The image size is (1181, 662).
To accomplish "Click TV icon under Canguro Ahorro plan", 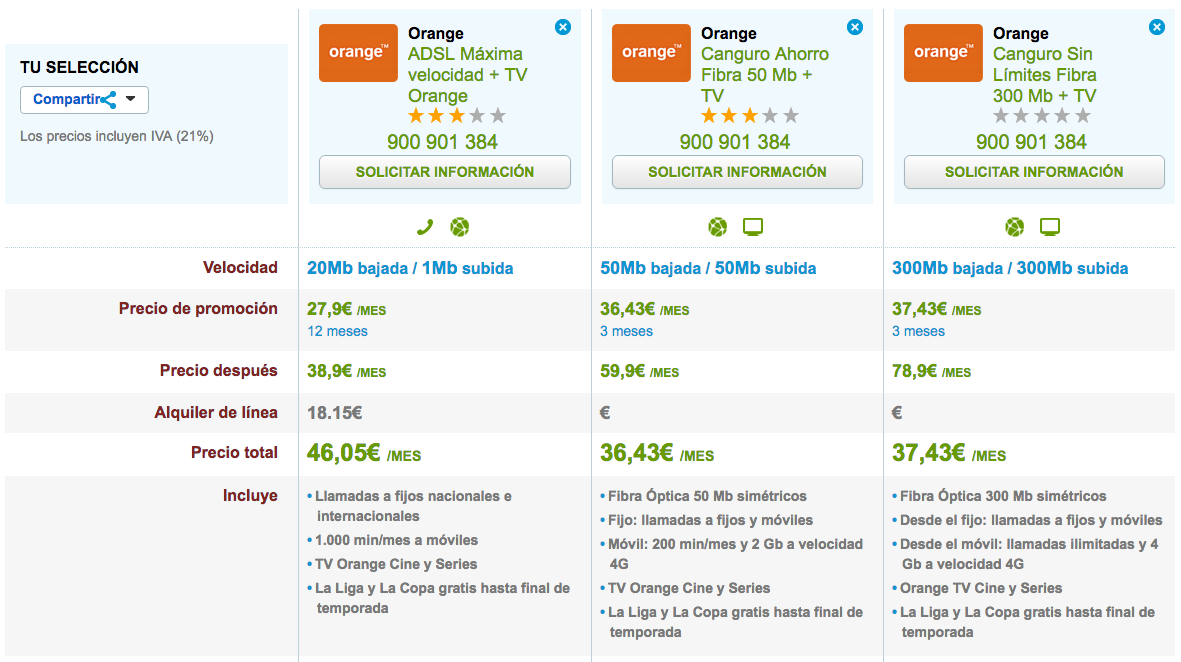I will point(752,227).
